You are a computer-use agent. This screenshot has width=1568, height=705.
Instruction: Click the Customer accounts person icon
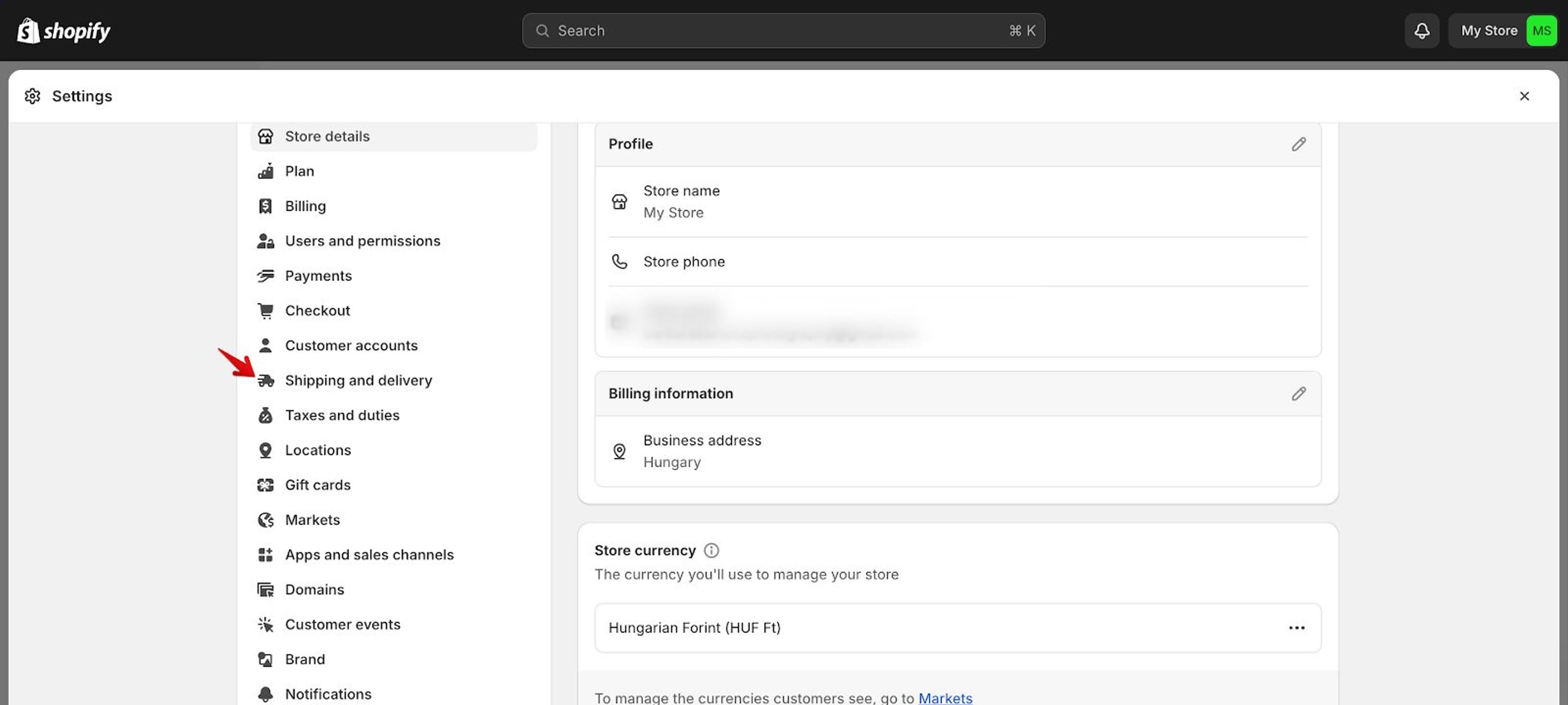(x=265, y=346)
